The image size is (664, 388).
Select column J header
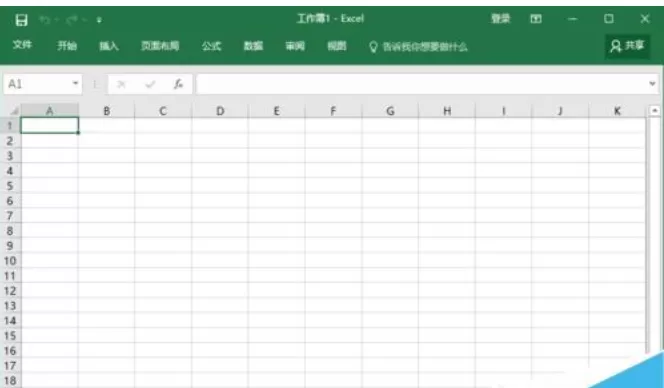560,111
